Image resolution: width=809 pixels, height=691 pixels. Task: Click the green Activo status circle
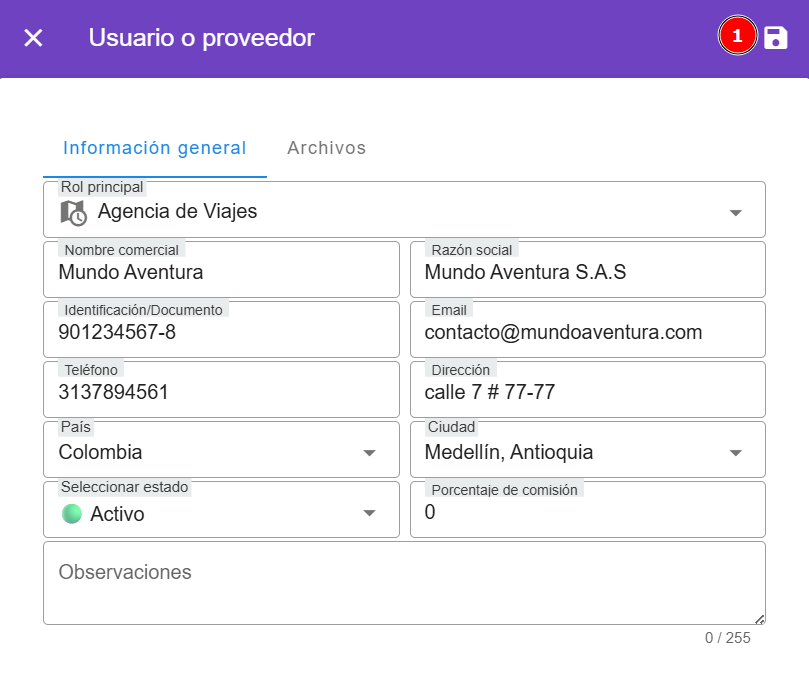[x=72, y=514]
